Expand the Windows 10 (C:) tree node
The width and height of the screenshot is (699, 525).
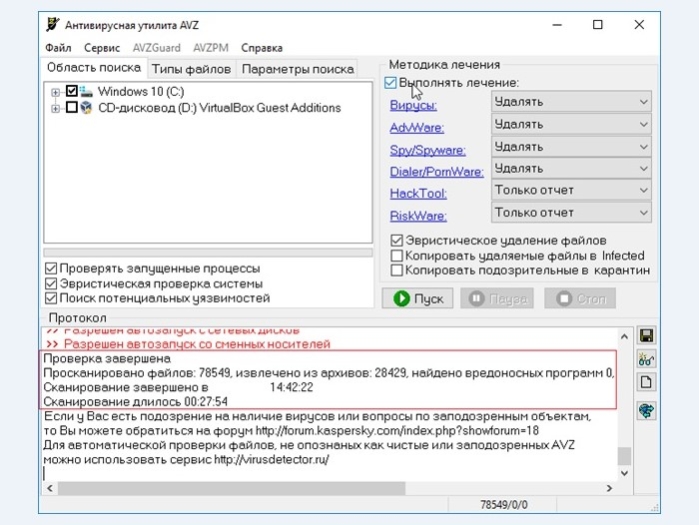coord(55,92)
